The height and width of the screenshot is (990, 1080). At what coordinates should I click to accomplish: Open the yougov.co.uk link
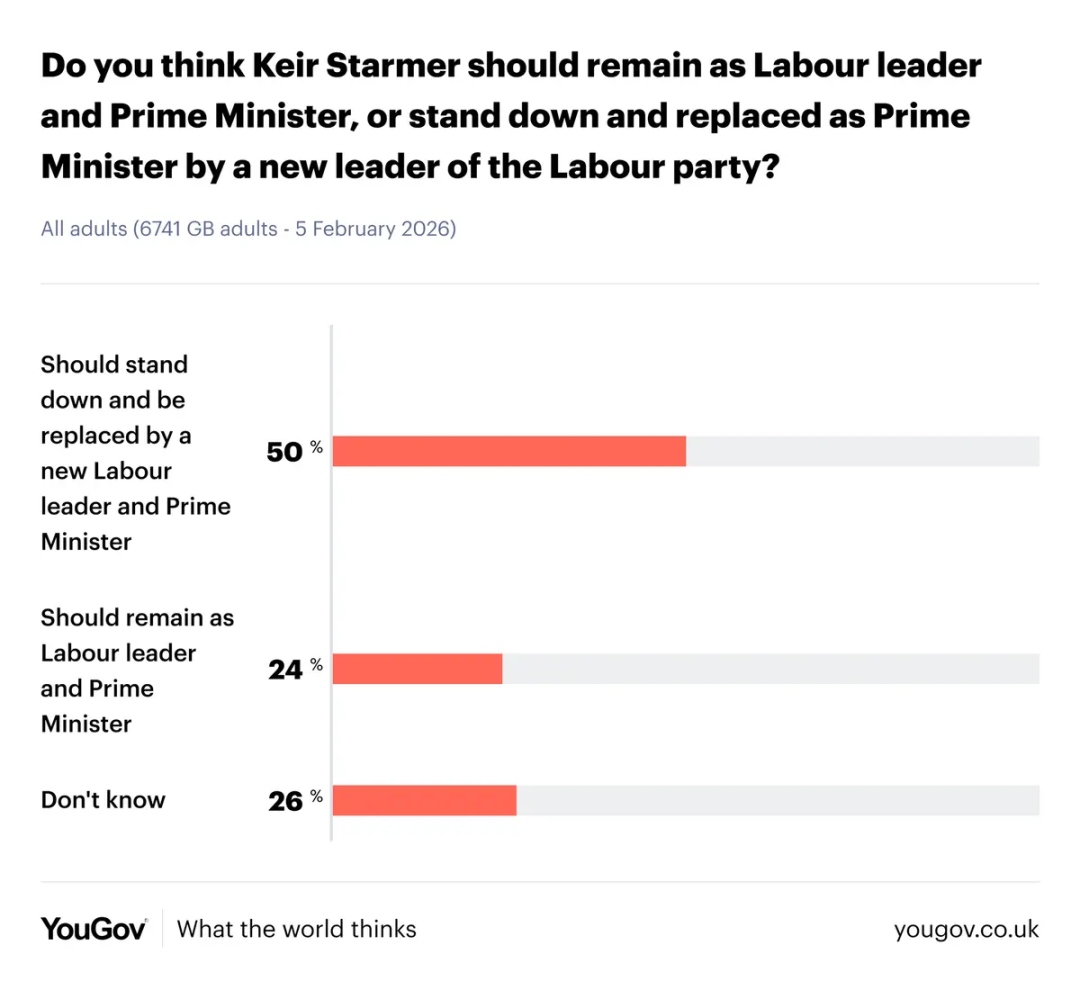pyautogui.click(x=966, y=929)
